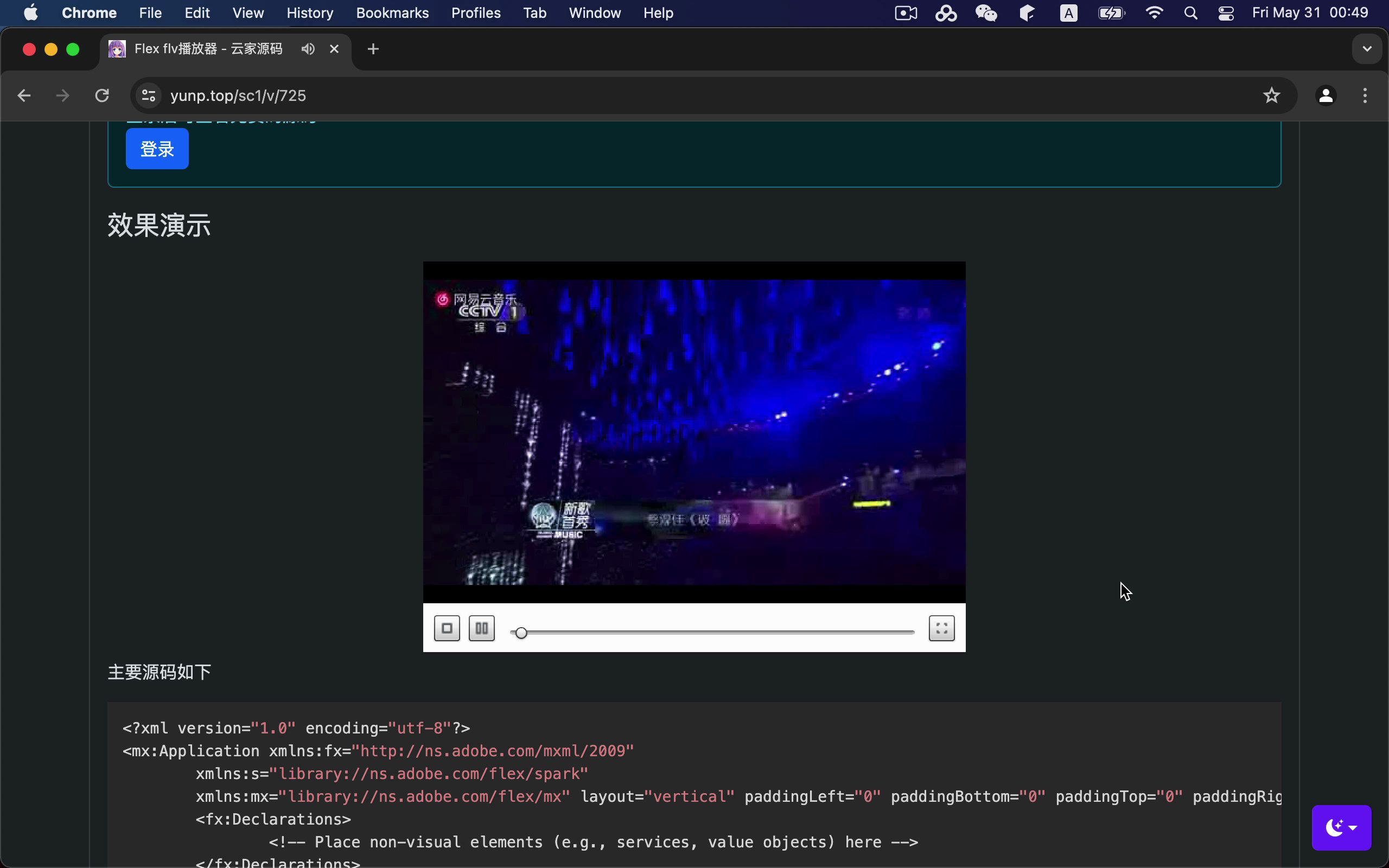Click the blue 登录 login button
The image size is (1389, 868).
pos(157,149)
